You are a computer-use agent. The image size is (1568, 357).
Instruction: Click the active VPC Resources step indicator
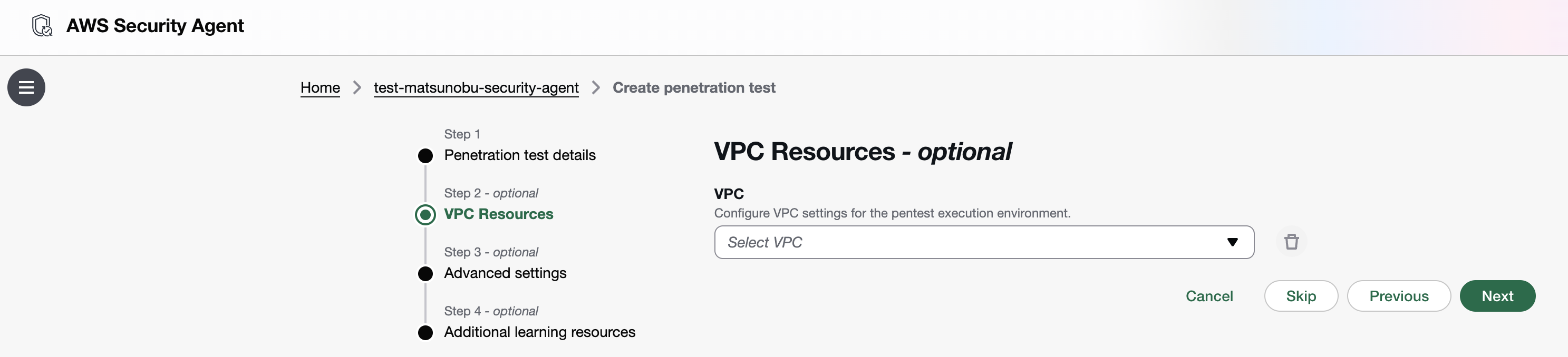click(x=425, y=215)
